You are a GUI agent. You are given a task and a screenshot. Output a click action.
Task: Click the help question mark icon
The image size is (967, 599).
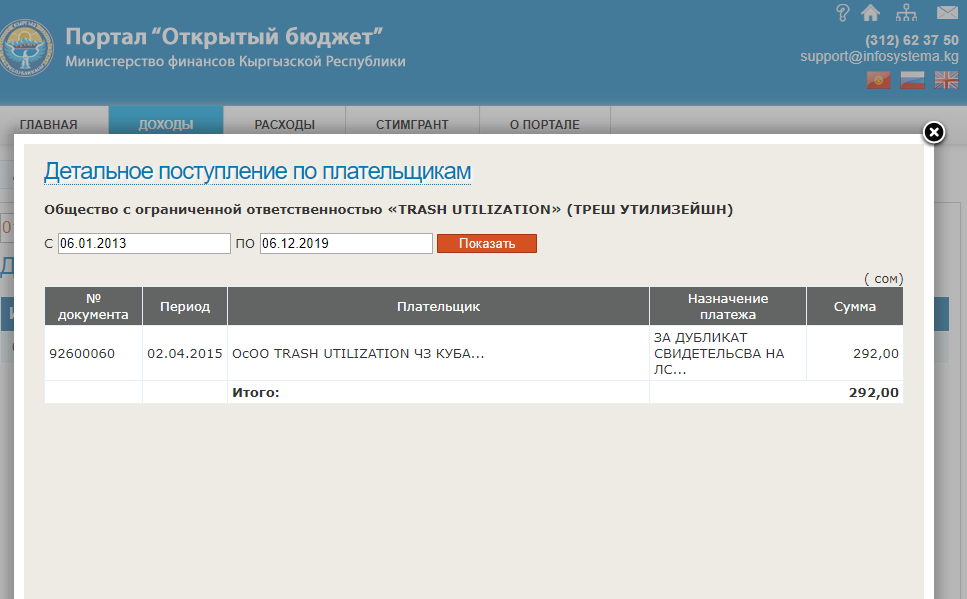click(842, 13)
